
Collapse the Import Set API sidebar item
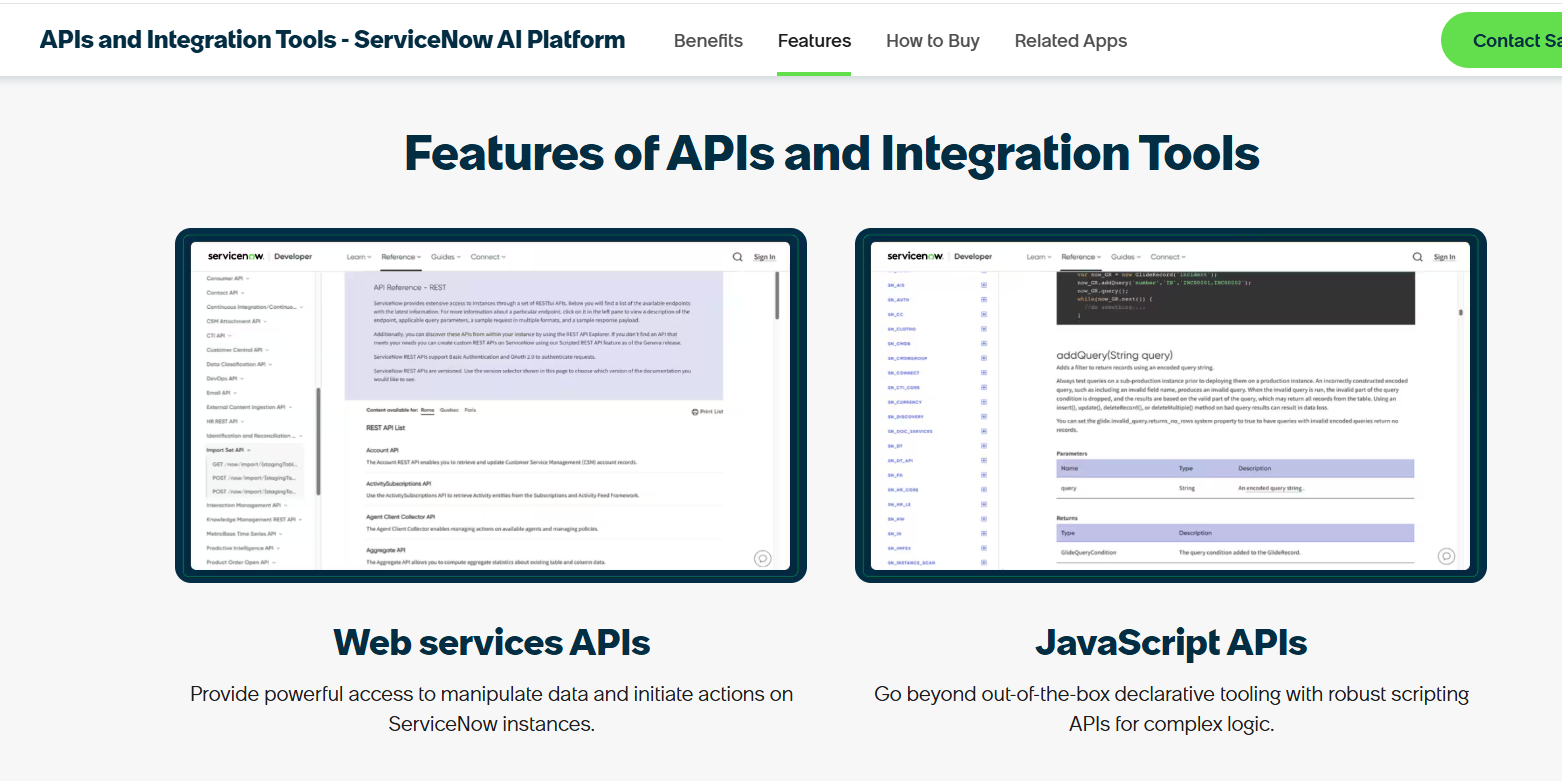(229, 450)
